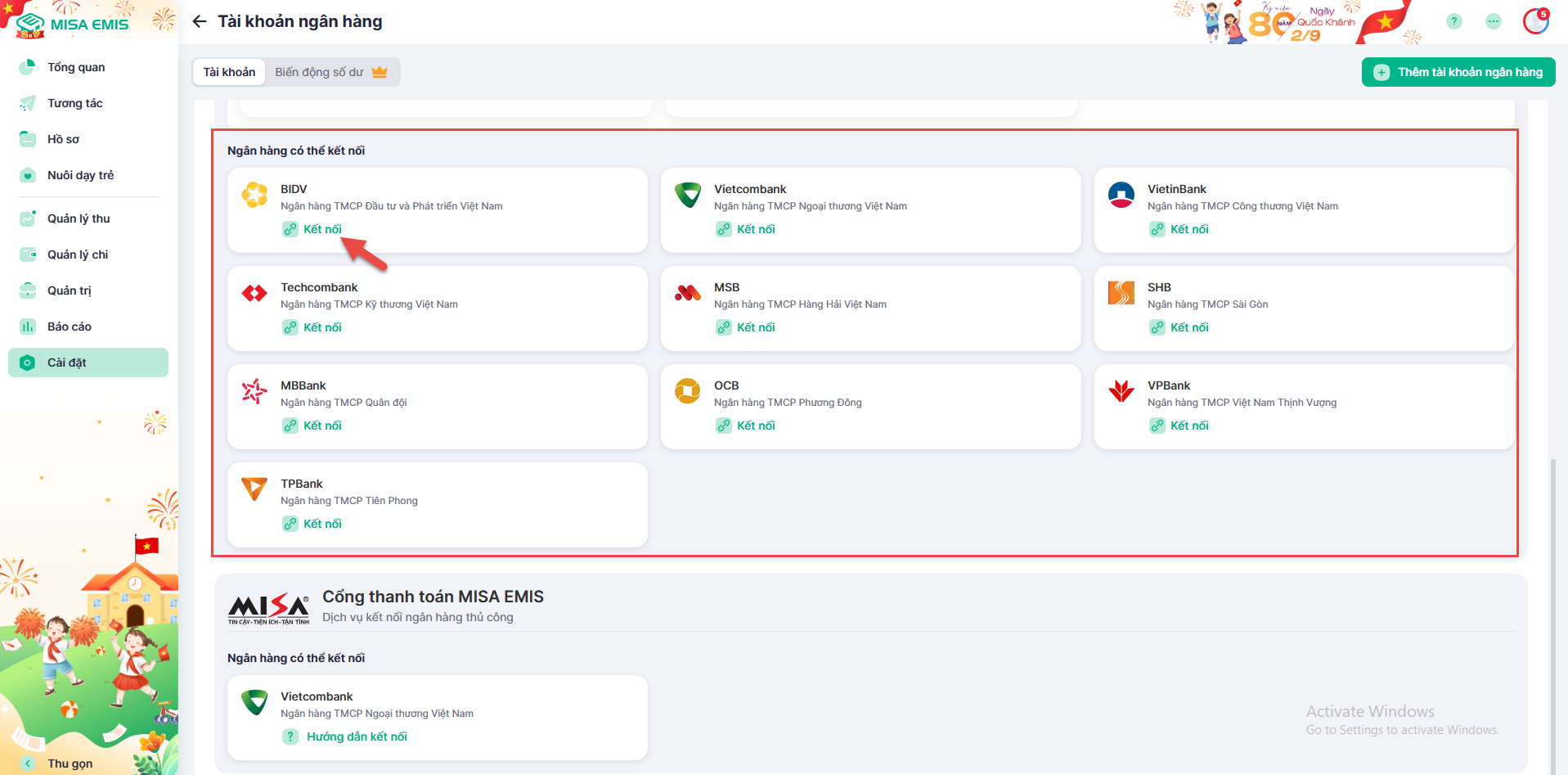
Task: Click Kết nối under TPBank
Action: coord(312,524)
